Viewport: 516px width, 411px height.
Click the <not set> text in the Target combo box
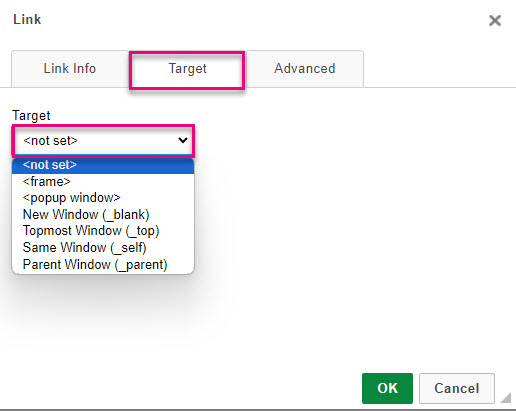pos(50,140)
